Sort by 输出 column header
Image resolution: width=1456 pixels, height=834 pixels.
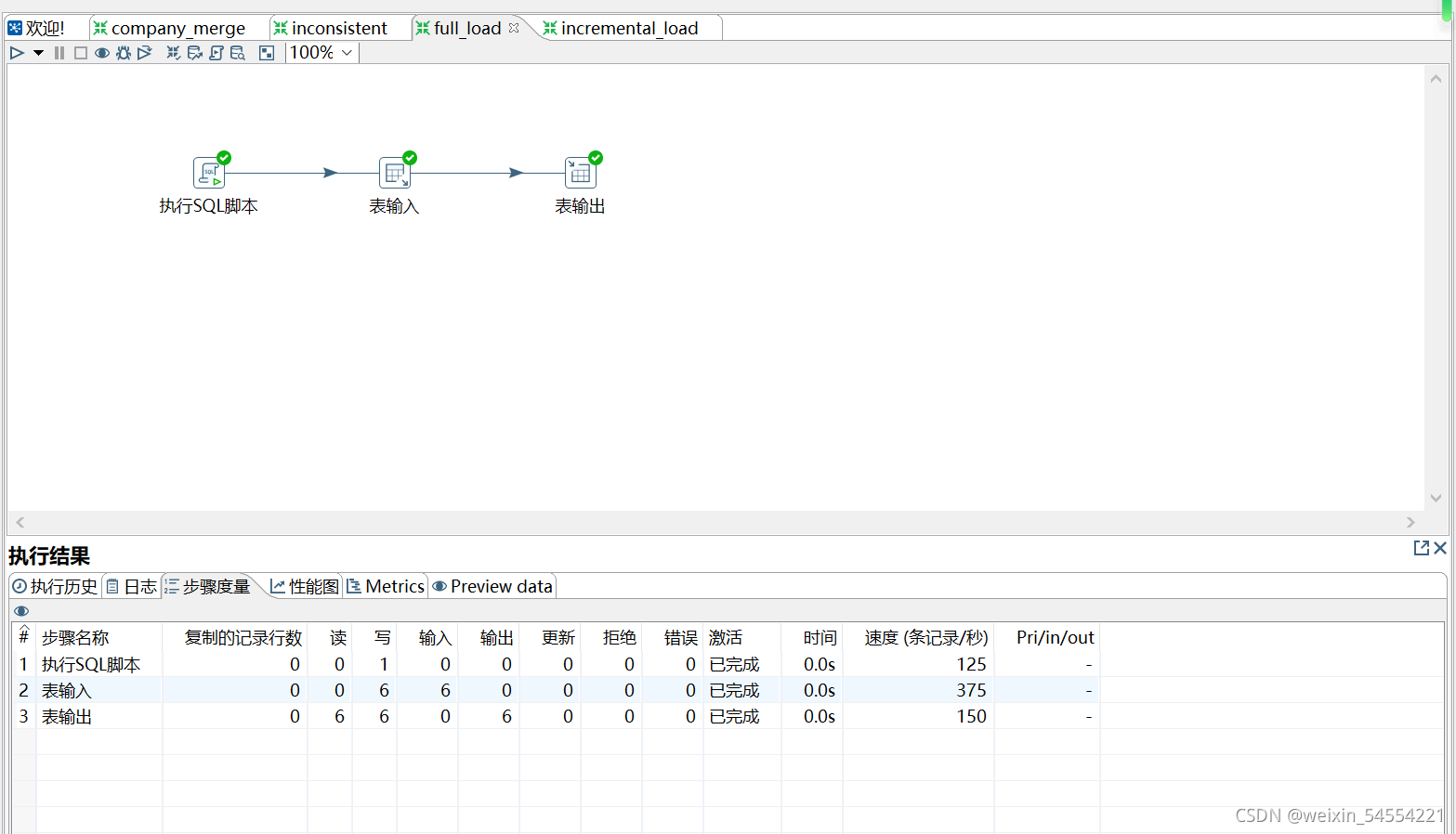click(489, 637)
